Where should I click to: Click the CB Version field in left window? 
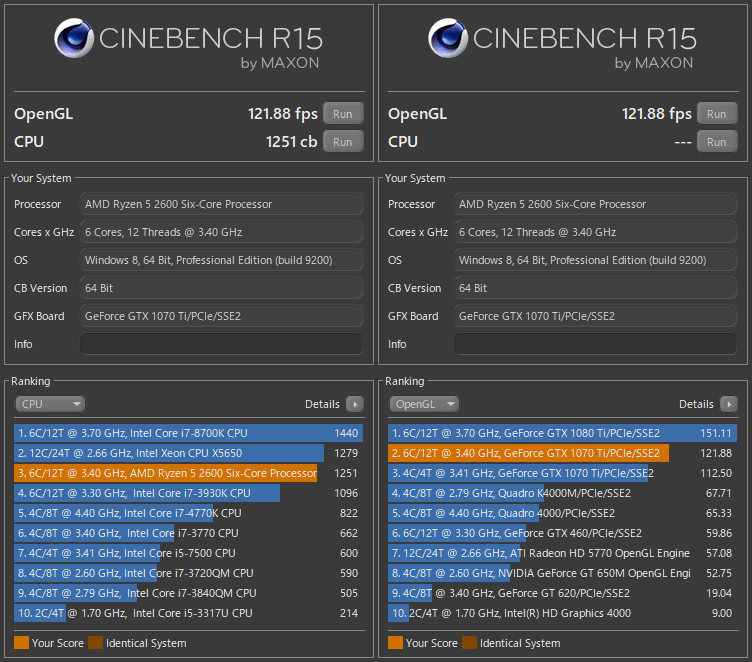pos(221,288)
